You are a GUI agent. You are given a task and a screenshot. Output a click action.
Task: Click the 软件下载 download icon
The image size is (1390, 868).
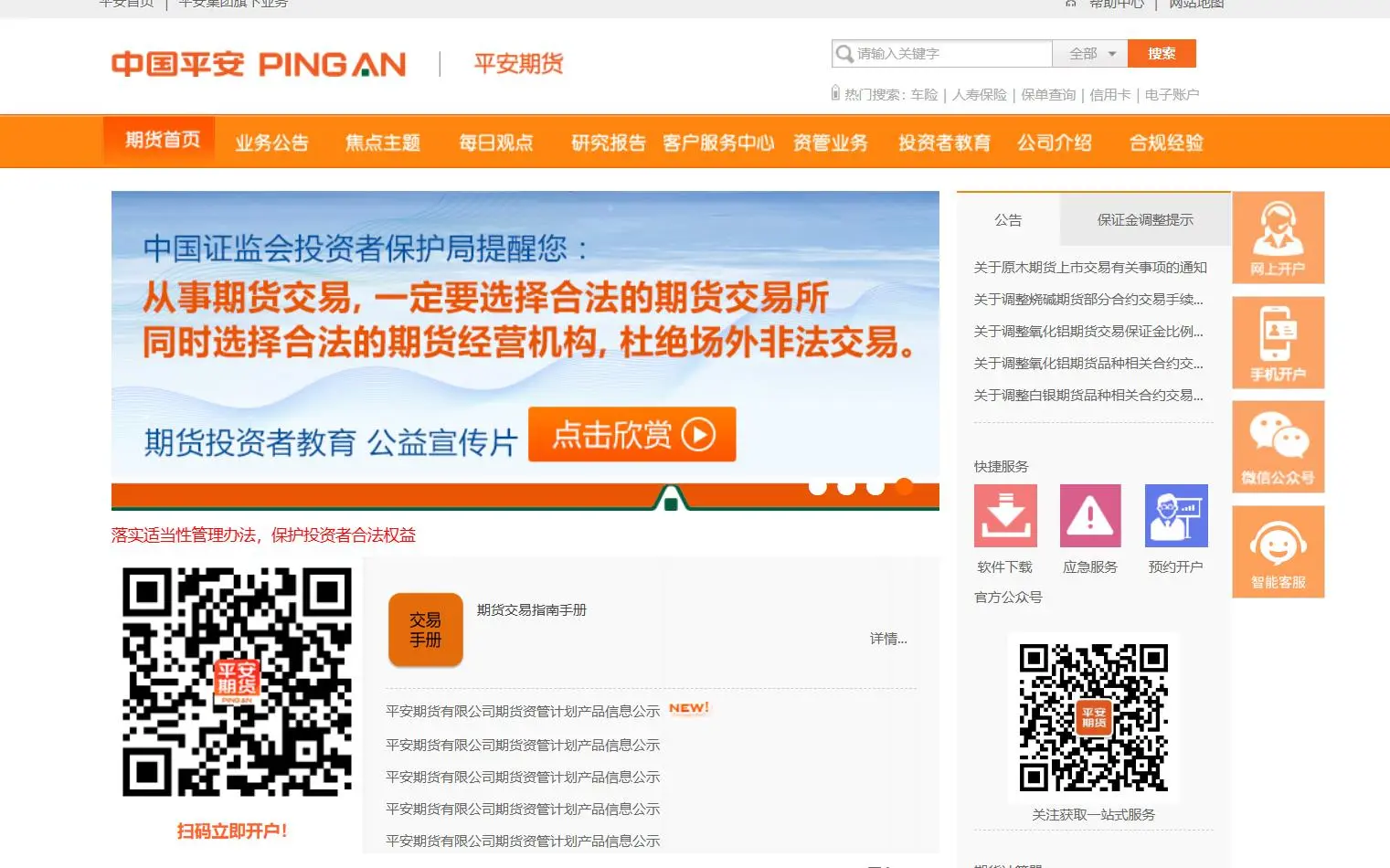[x=1005, y=516]
